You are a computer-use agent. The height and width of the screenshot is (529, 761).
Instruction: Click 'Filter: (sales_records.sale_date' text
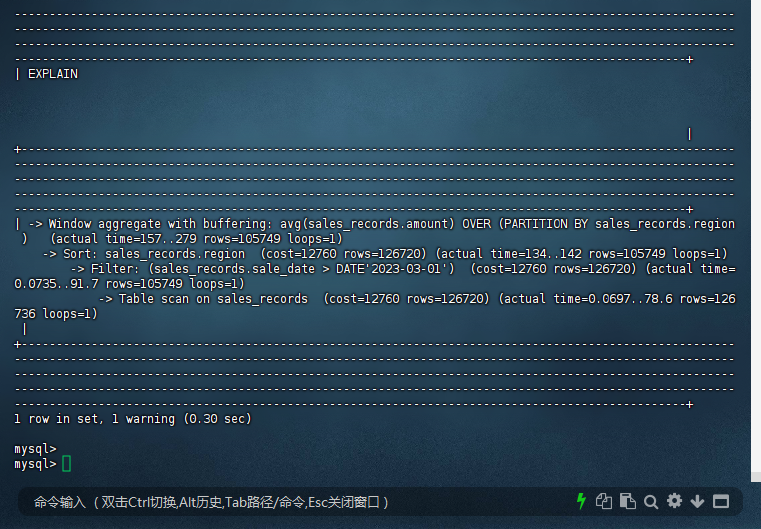click(x=203, y=269)
